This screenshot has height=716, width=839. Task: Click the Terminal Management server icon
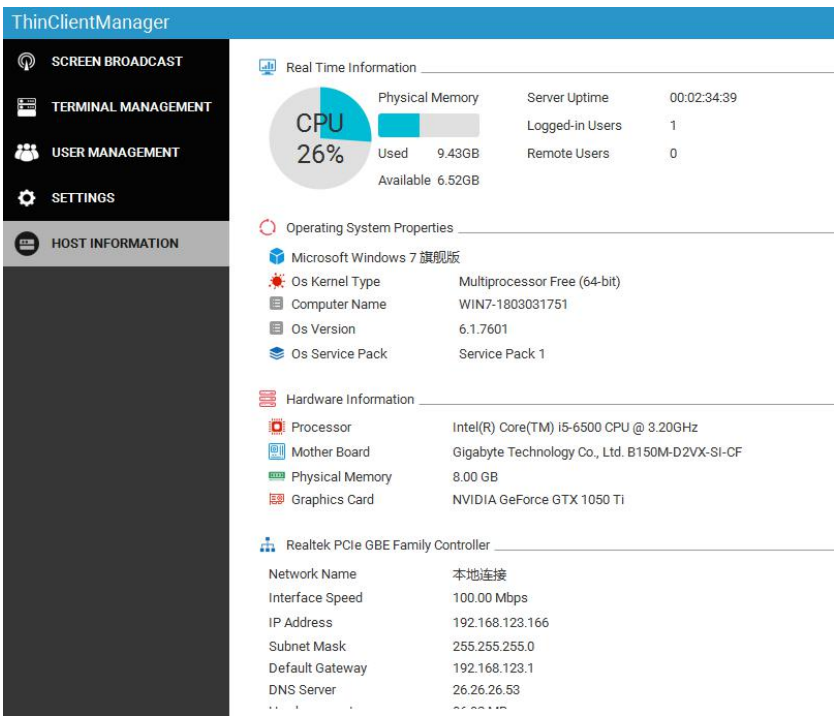coord(26,107)
